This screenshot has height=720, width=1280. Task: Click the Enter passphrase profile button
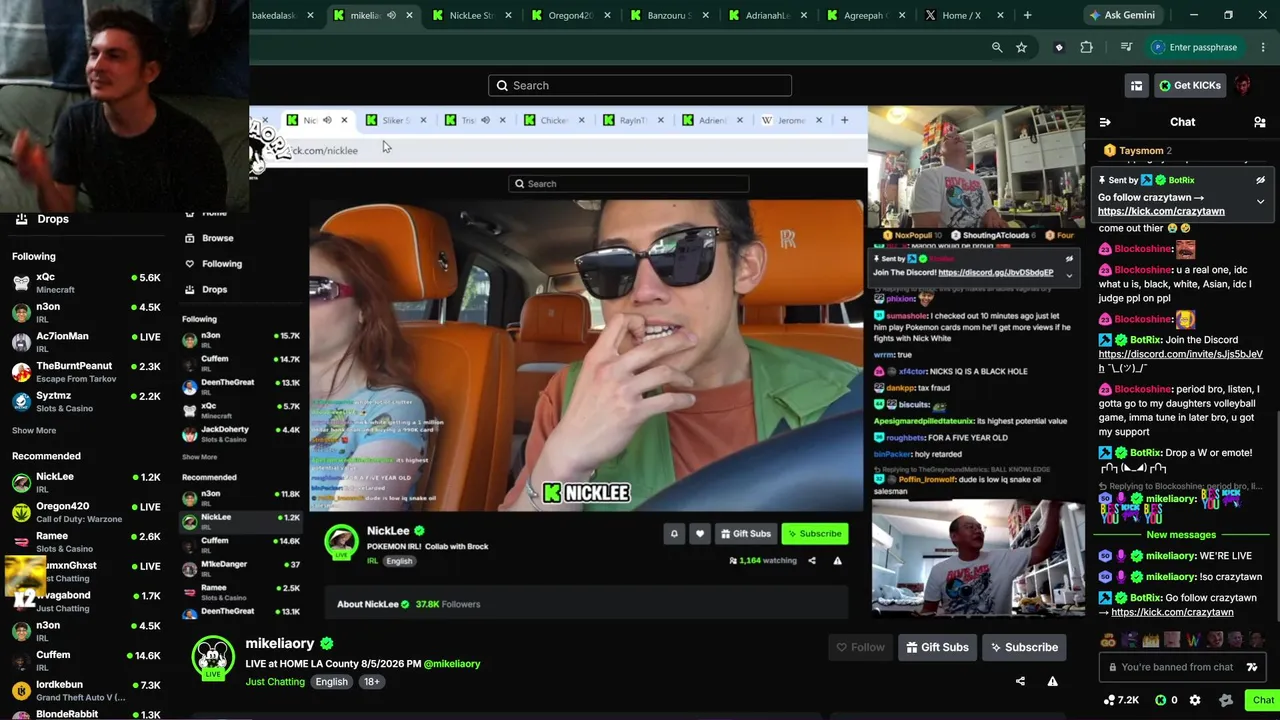tap(1195, 47)
